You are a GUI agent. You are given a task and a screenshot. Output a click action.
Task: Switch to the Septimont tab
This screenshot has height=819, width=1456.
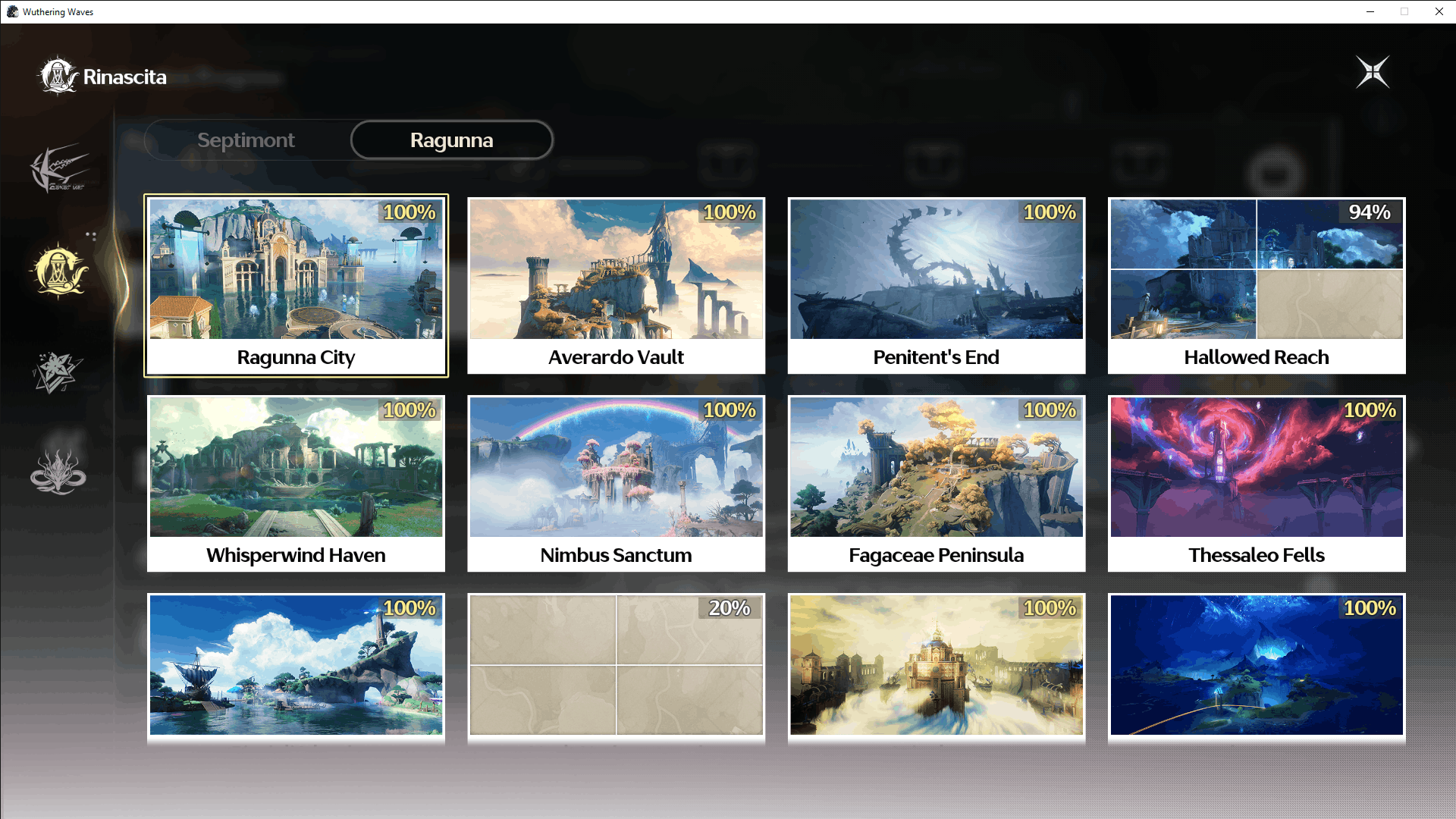click(x=246, y=140)
